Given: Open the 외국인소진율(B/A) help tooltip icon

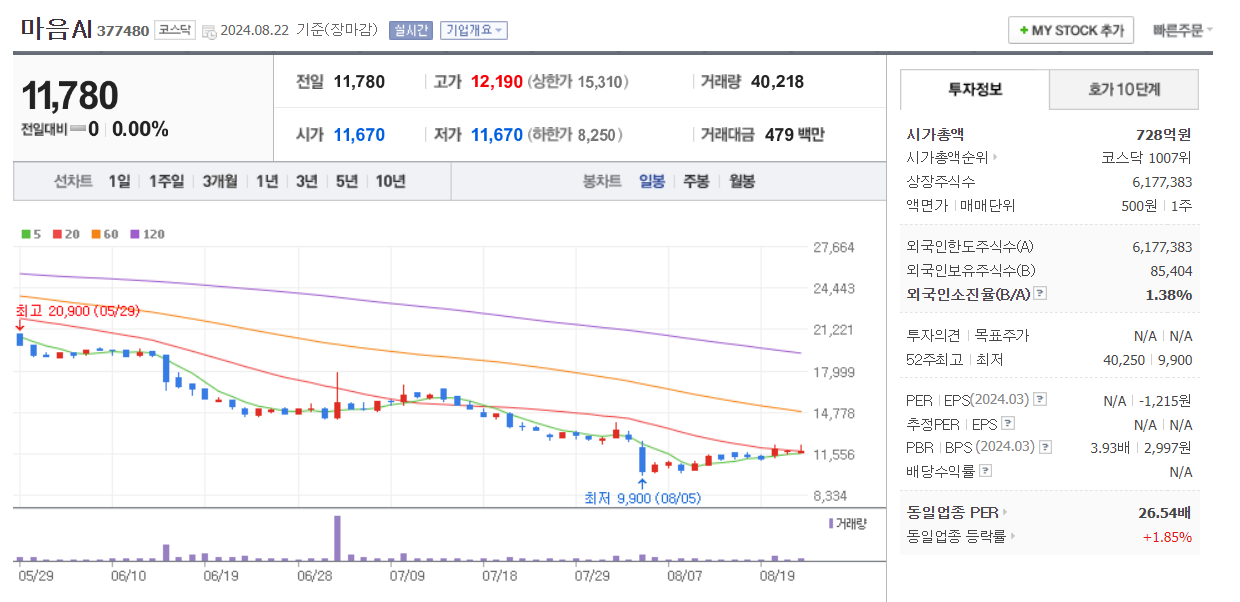Looking at the screenshot, I should click(1040, 293).
